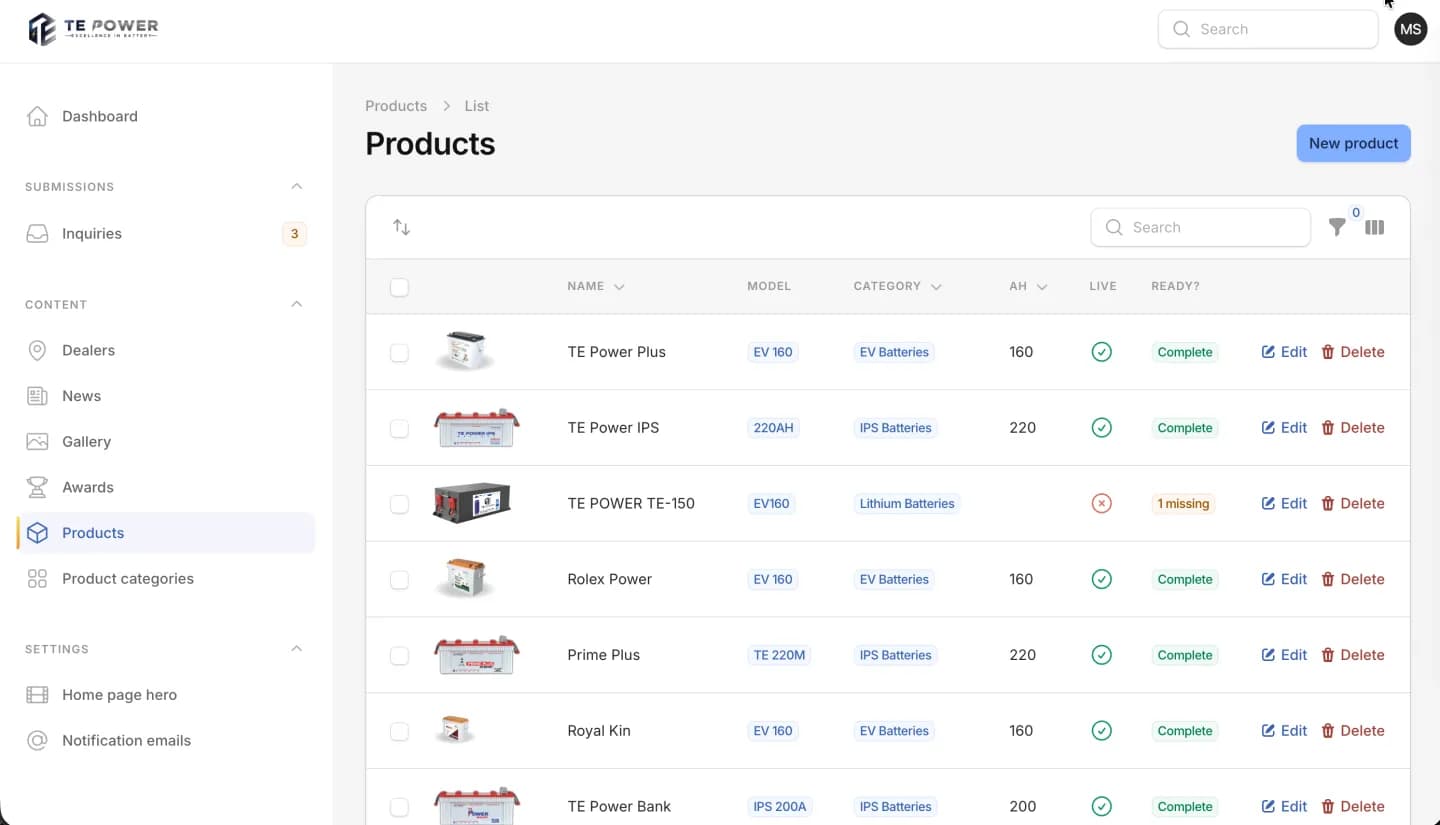Tick the select-all checkbox in table header
The height and width of the screenshot is (825, 1440).
(399, 287)
